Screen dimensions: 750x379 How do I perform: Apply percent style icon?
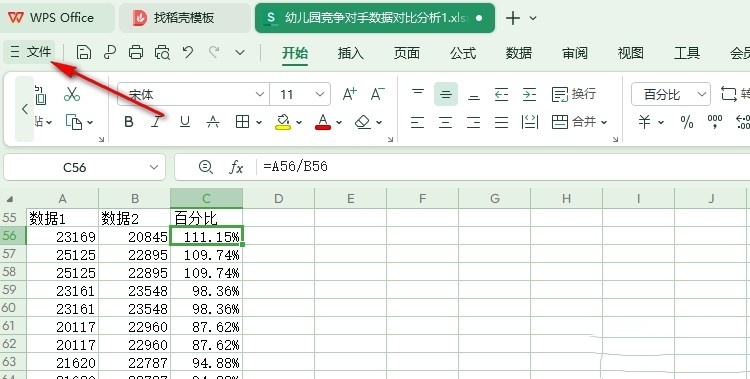point(687,123)
